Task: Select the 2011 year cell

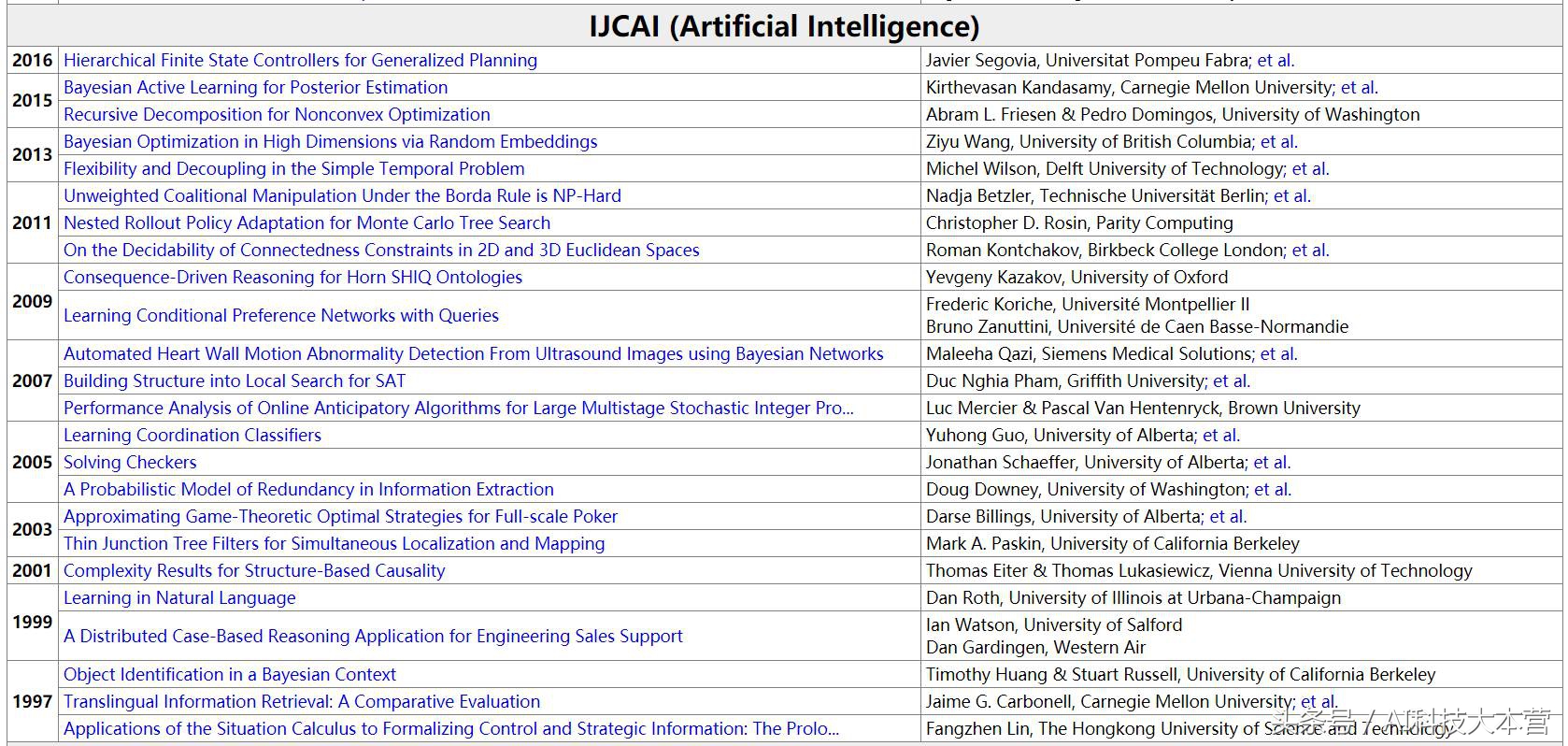Action: coord(32,223)
